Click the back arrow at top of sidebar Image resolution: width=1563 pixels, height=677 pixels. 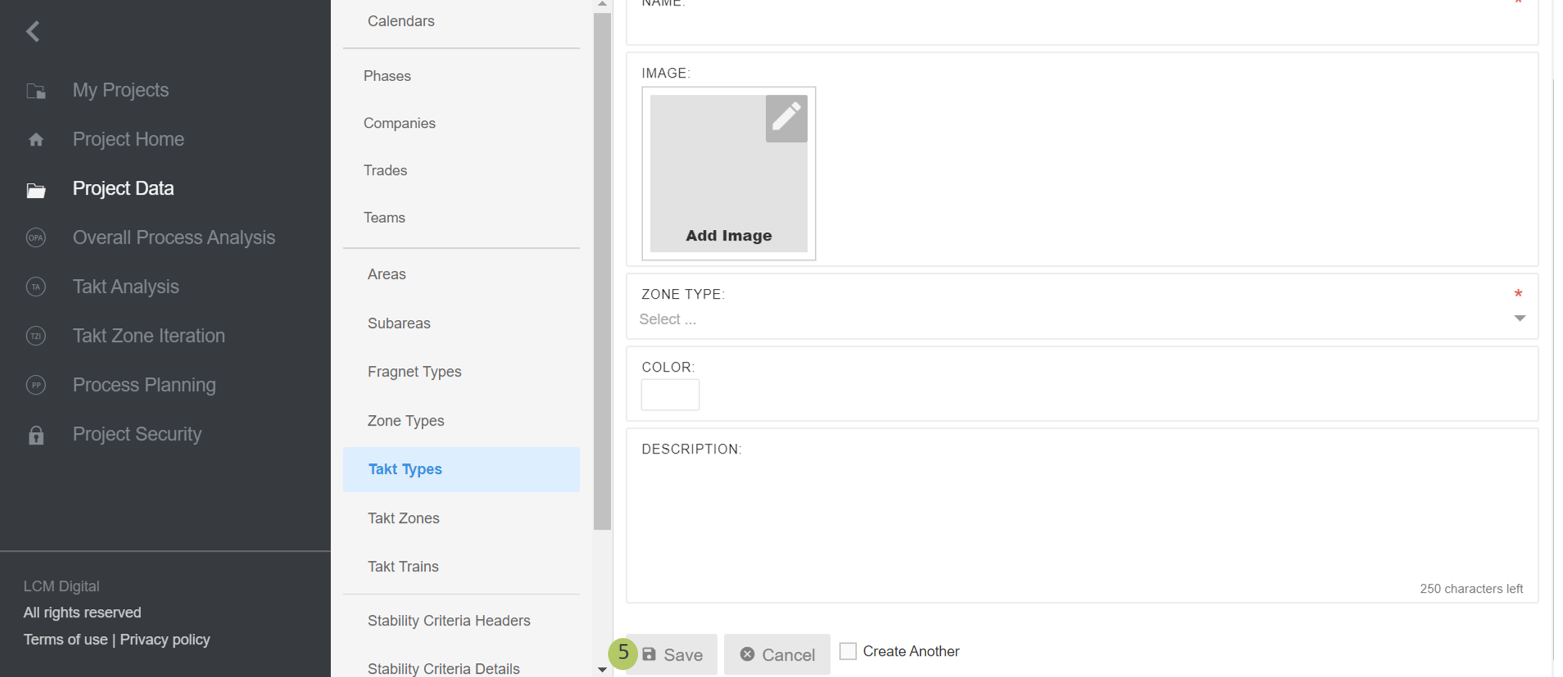point(31,30)
